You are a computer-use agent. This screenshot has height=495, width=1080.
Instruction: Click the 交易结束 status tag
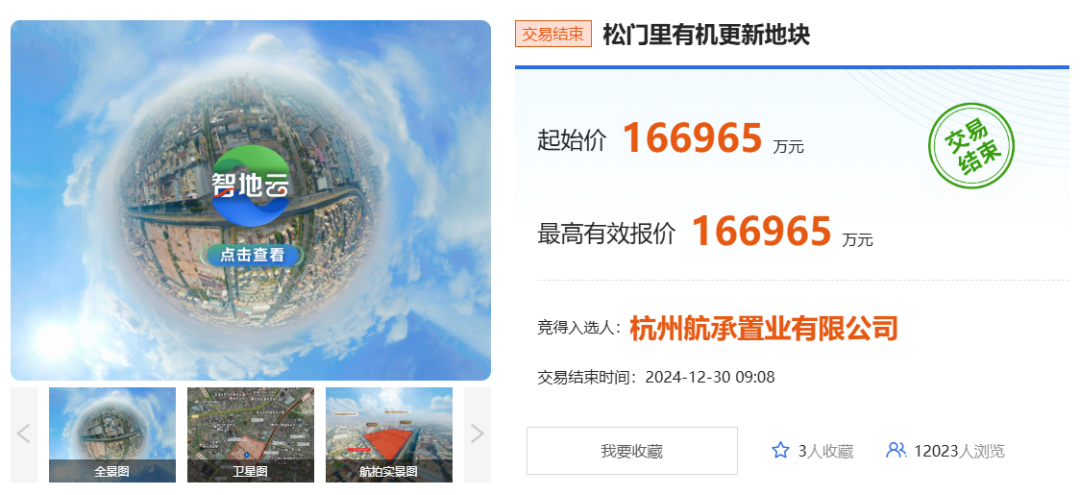[553, 34]
